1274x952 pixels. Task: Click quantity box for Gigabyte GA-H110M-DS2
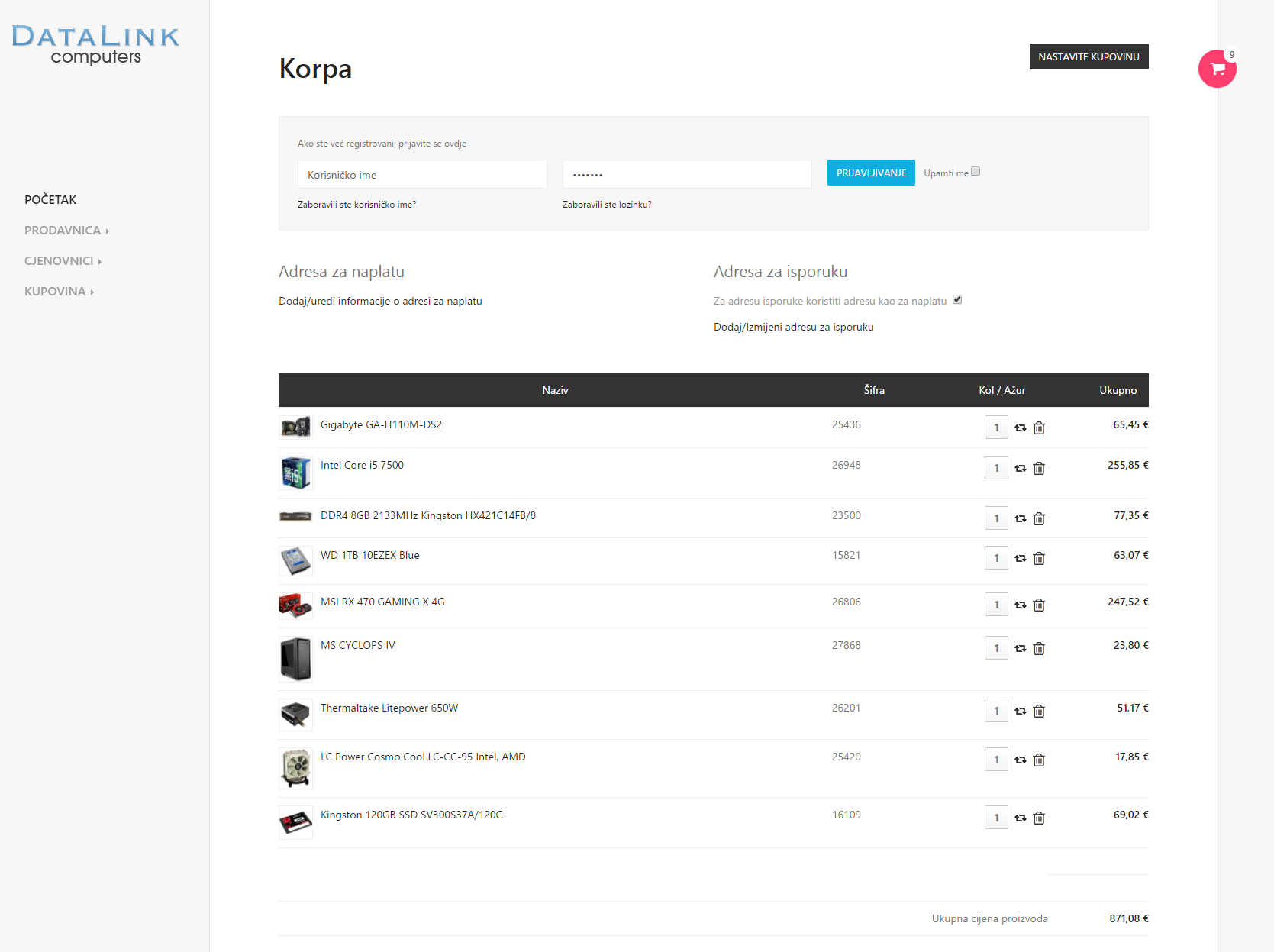996,428
